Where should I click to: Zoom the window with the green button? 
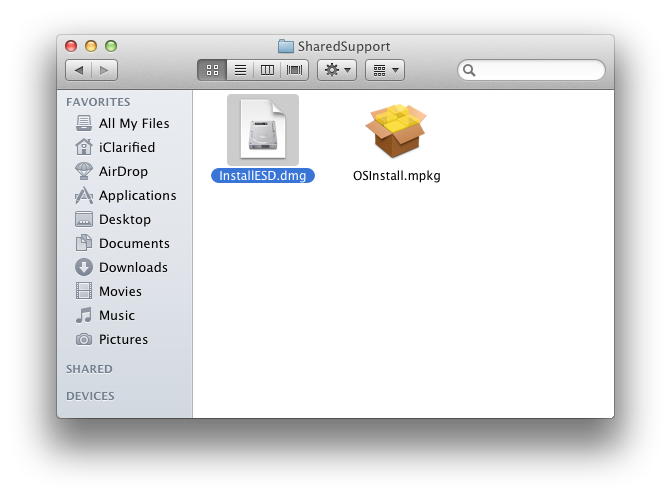pyautogui.click(x=111, y=46)
